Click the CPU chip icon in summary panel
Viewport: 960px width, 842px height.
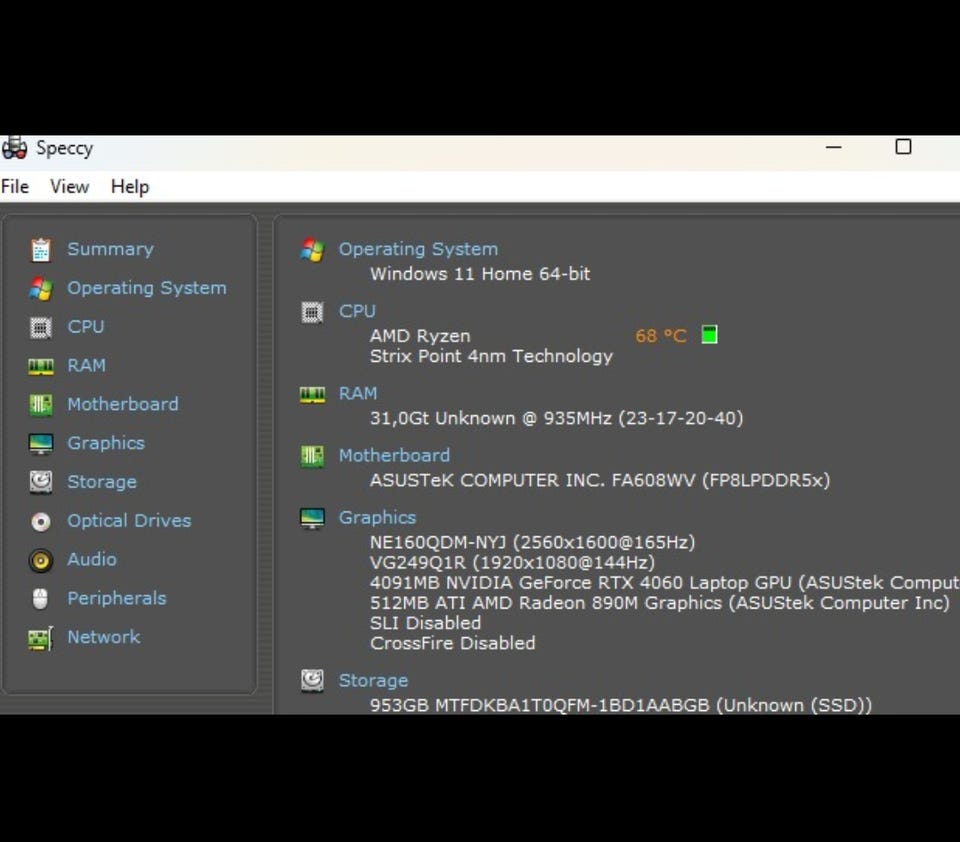pyautogui.click(x=312, y=312)
